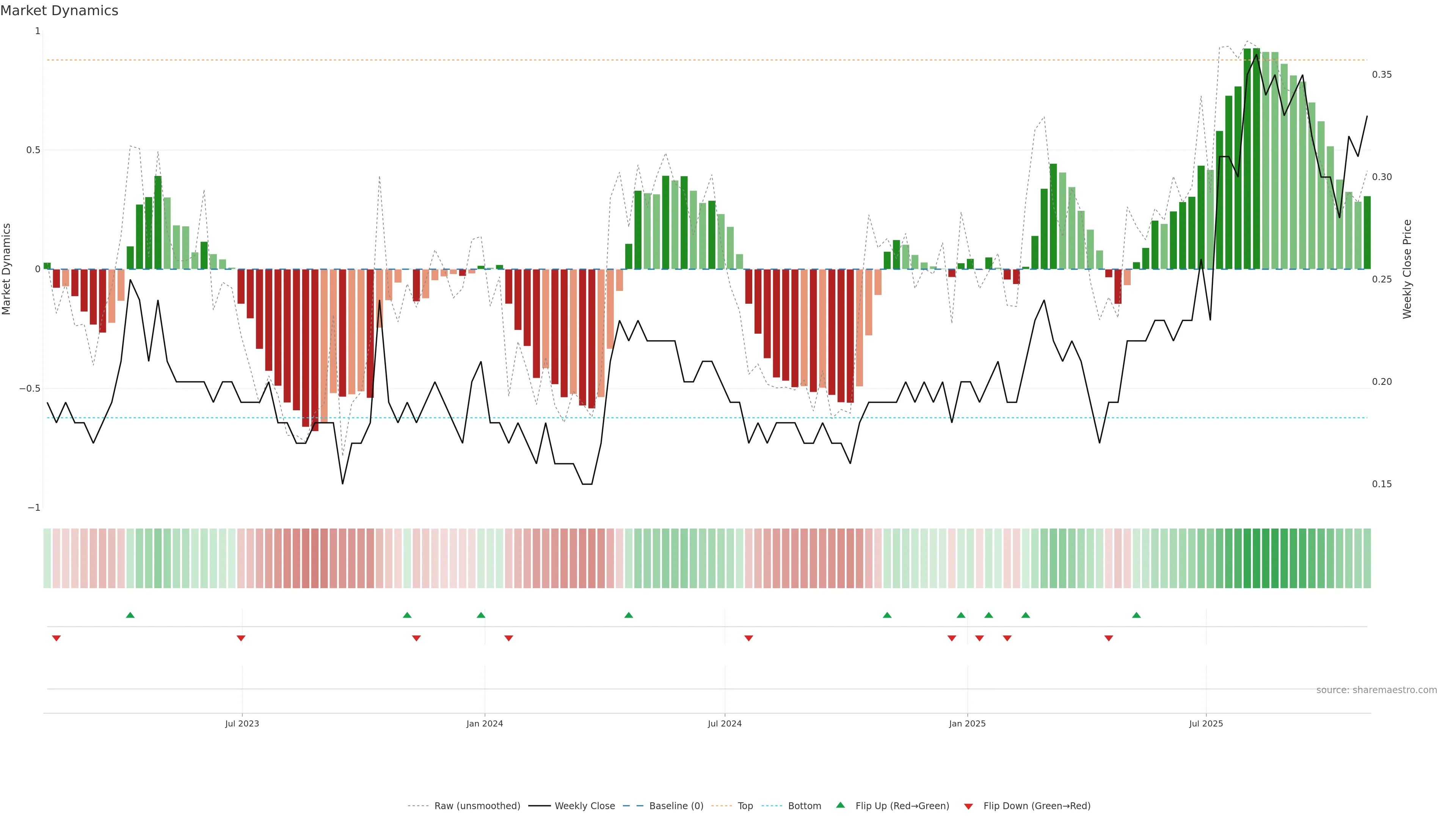Click the 0.35 right-axis tick label
The height and width of the screenshot is (819, 1456).
(x=1381, y=75)
